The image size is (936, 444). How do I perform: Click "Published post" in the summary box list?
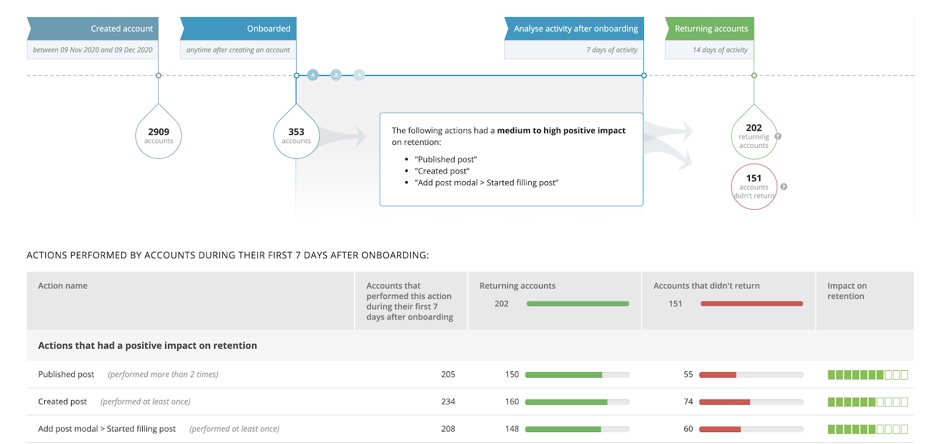446,159
